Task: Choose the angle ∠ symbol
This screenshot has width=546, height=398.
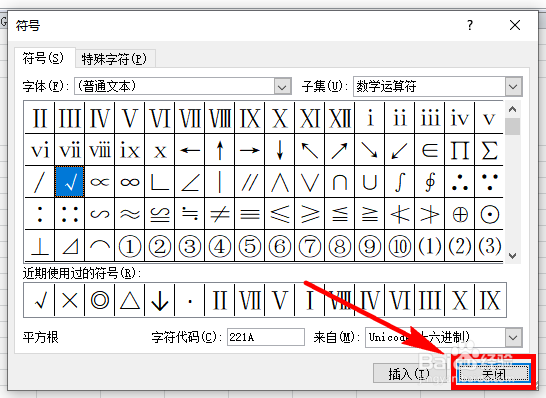Action: point(189,182)
